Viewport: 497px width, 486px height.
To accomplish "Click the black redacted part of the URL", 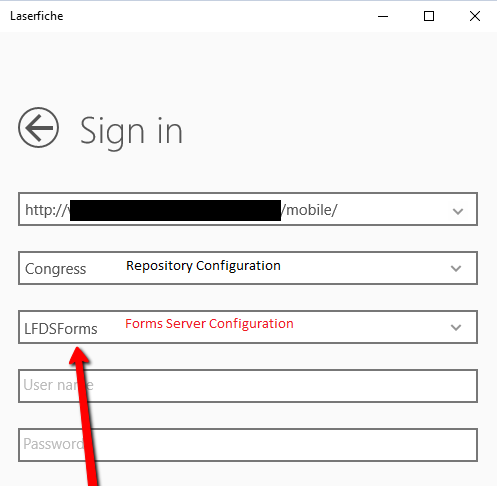I will tap(175, 210).
